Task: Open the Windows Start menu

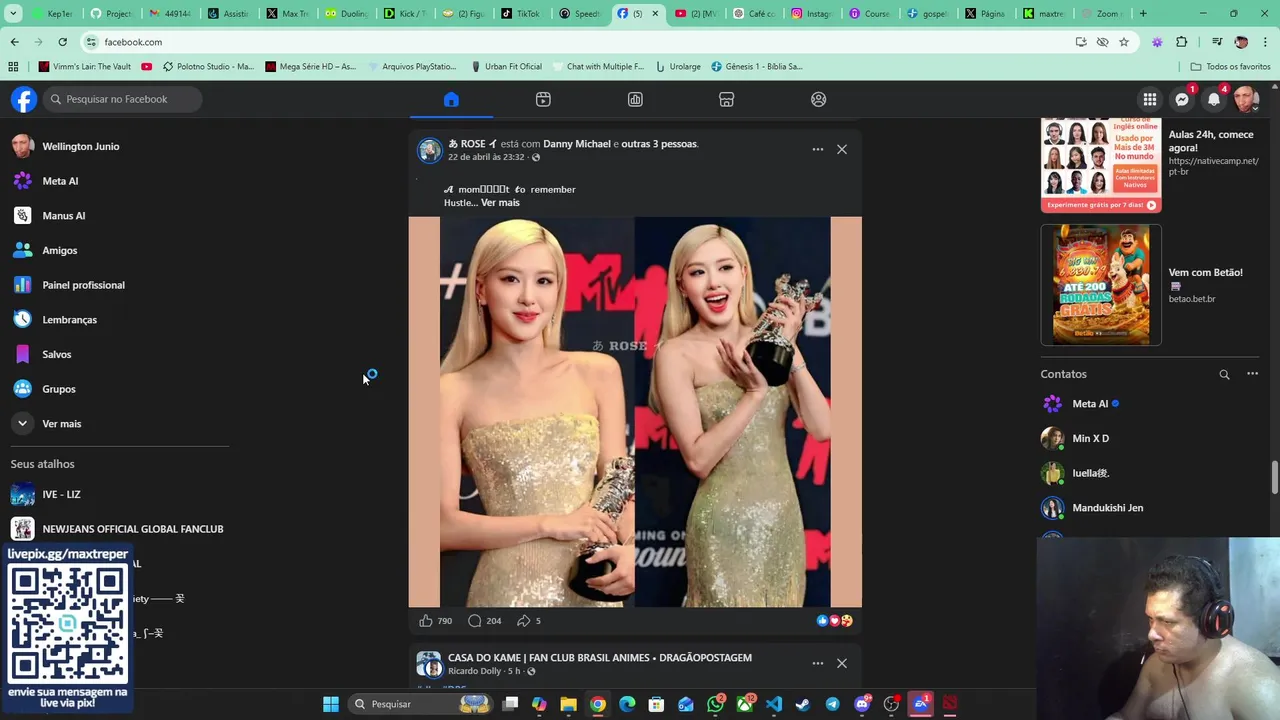Action: click(331, 704)
